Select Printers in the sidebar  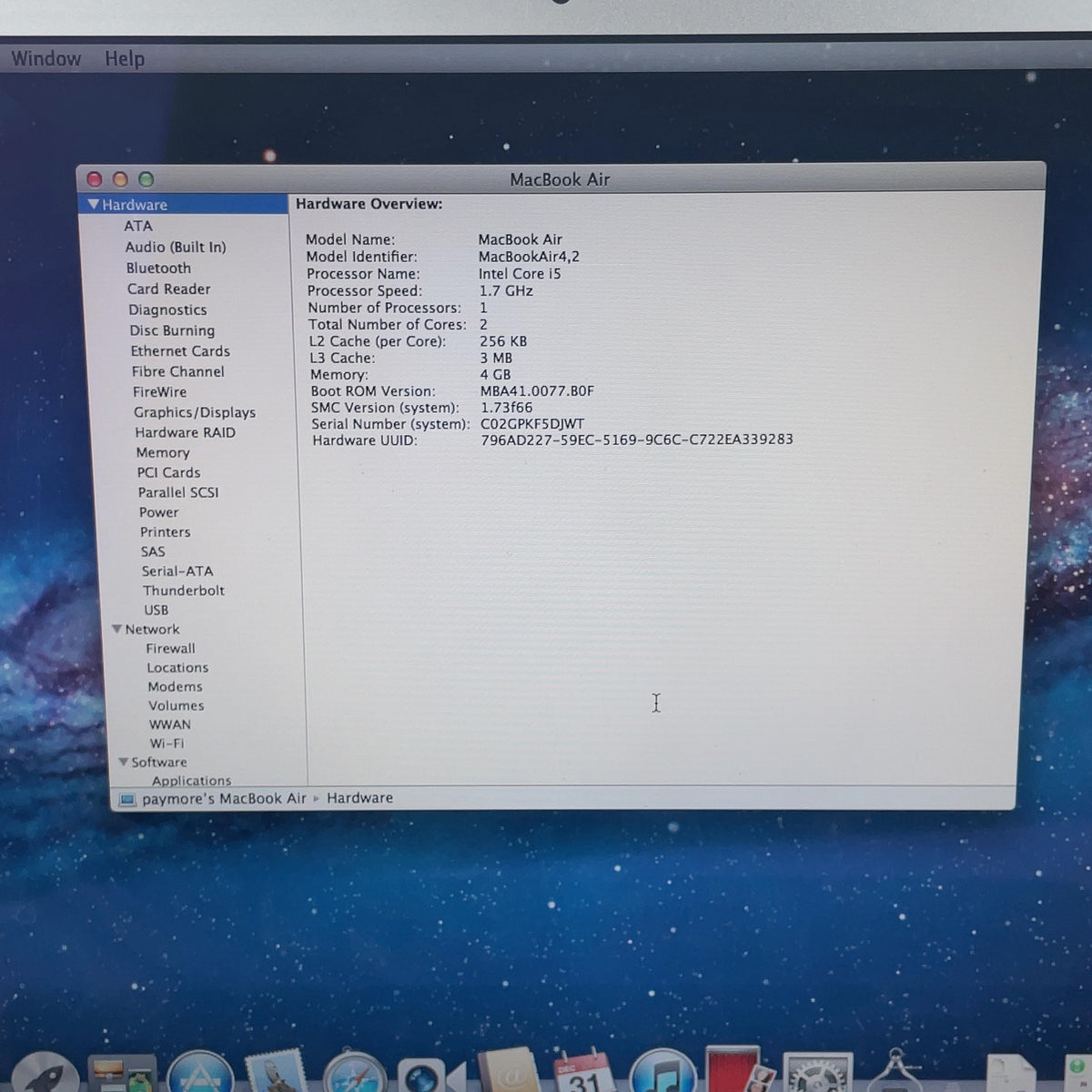pyautogui.click(x=165, y=531)
